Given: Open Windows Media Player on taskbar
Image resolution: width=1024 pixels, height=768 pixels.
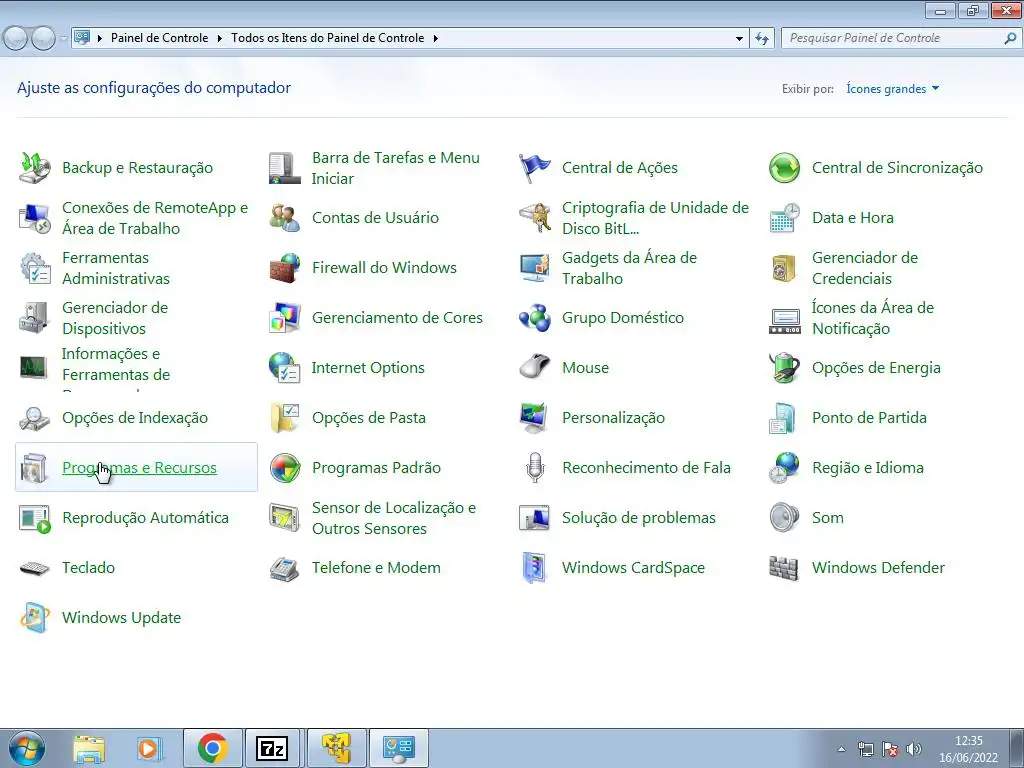Looking at the screenshot, I should (x=150, y=748).
